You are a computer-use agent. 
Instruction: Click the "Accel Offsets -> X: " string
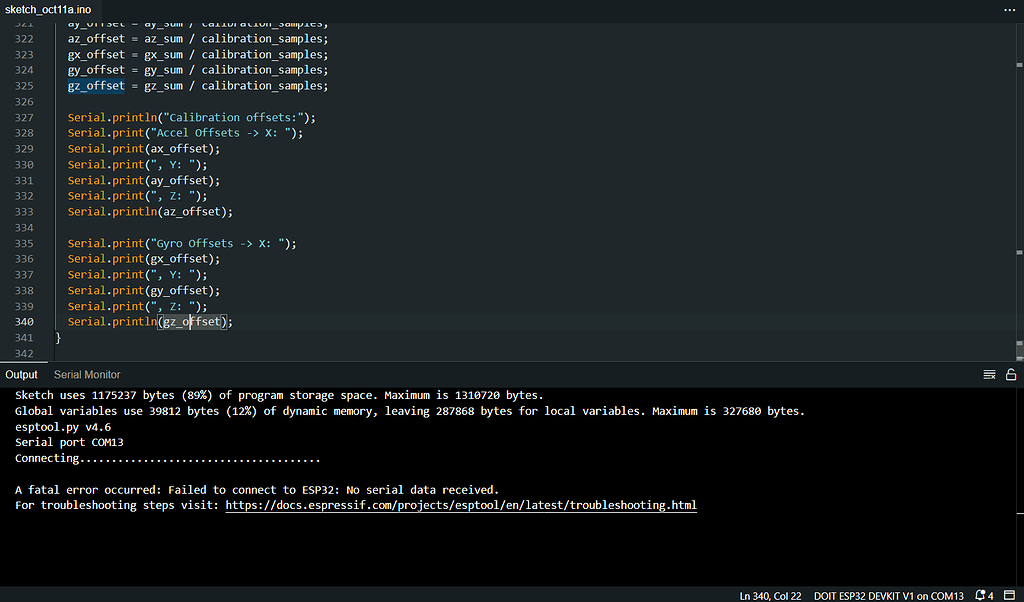click(222, 133)
